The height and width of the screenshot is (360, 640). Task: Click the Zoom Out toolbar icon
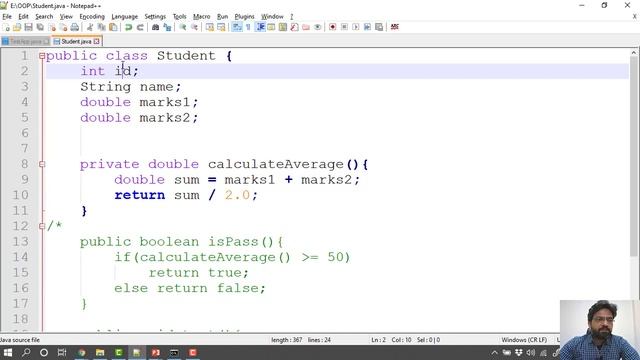point(194,27)
